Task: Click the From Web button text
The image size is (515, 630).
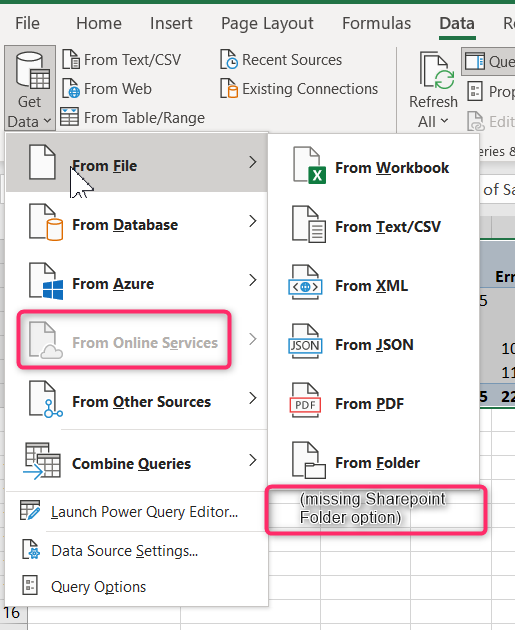Action: pyautogui.click(x=118, y=89)
